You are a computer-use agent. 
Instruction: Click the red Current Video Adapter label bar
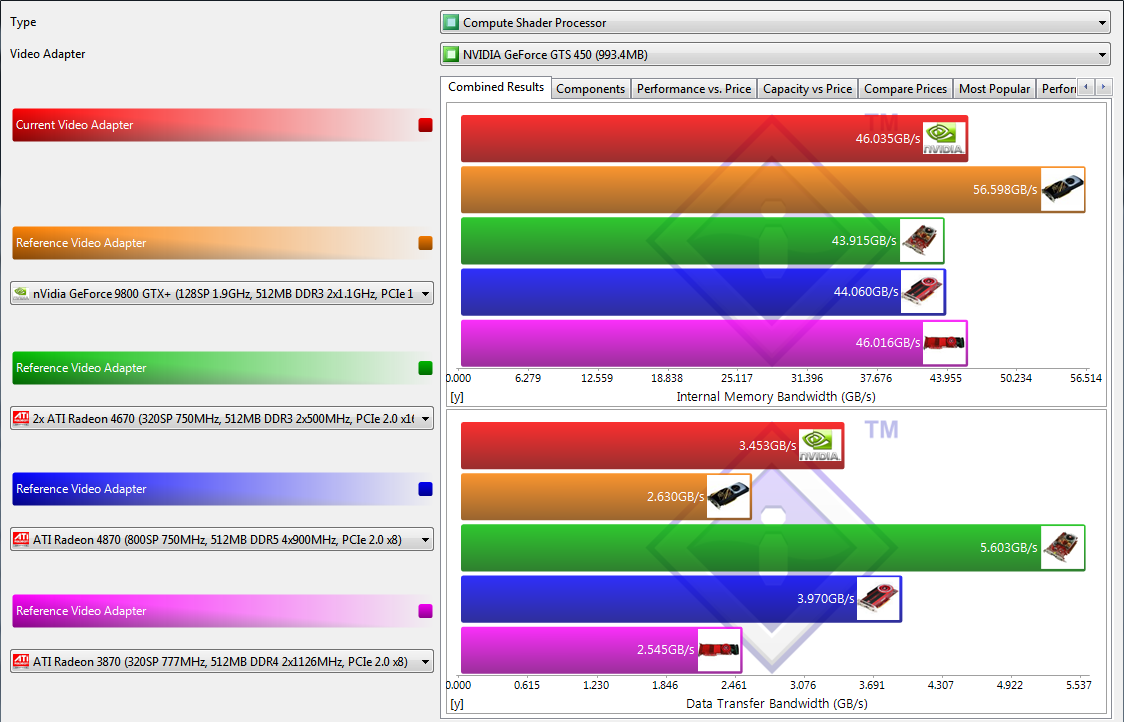click(x=222, y=125)
